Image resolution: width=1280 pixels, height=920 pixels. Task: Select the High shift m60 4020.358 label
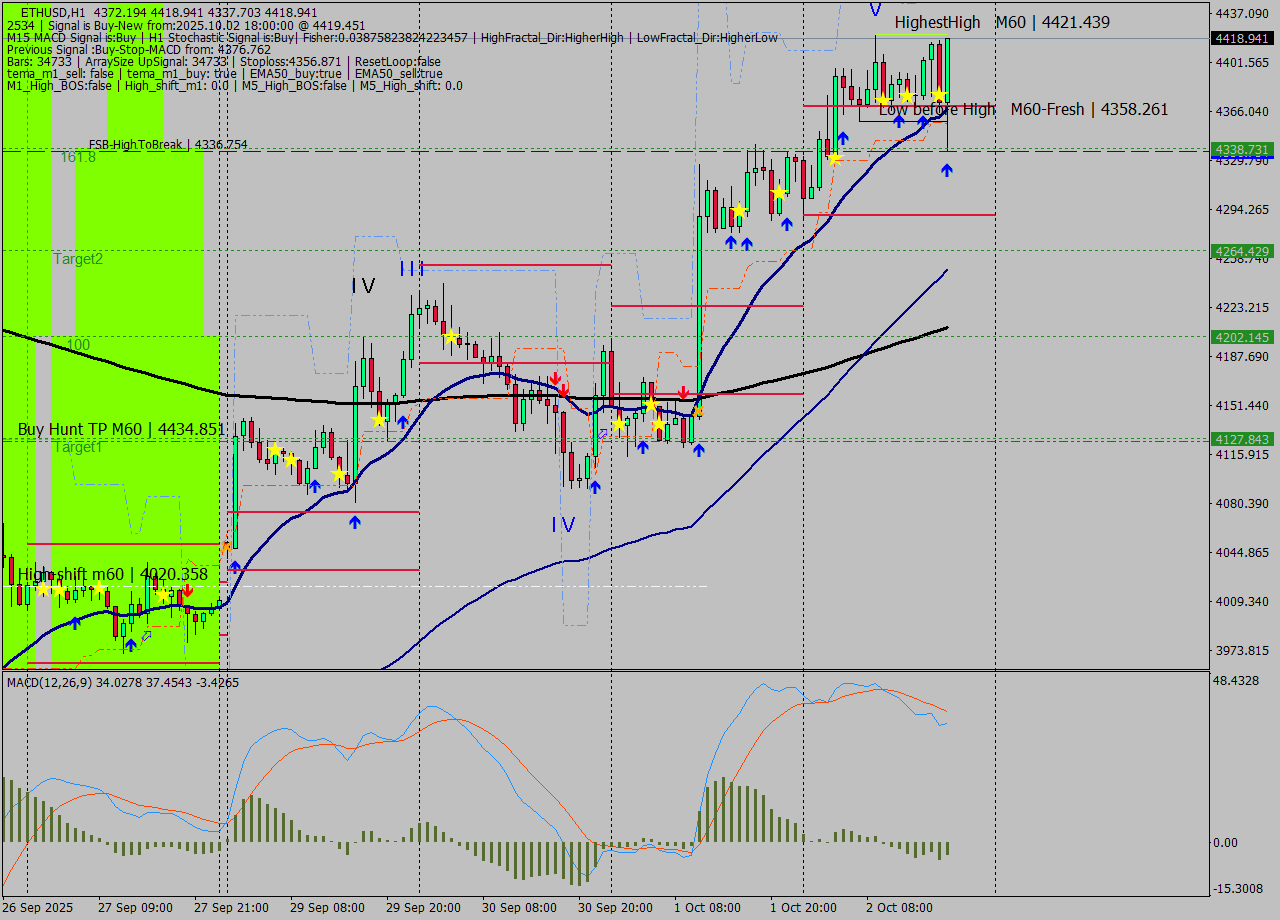[113, 574]
